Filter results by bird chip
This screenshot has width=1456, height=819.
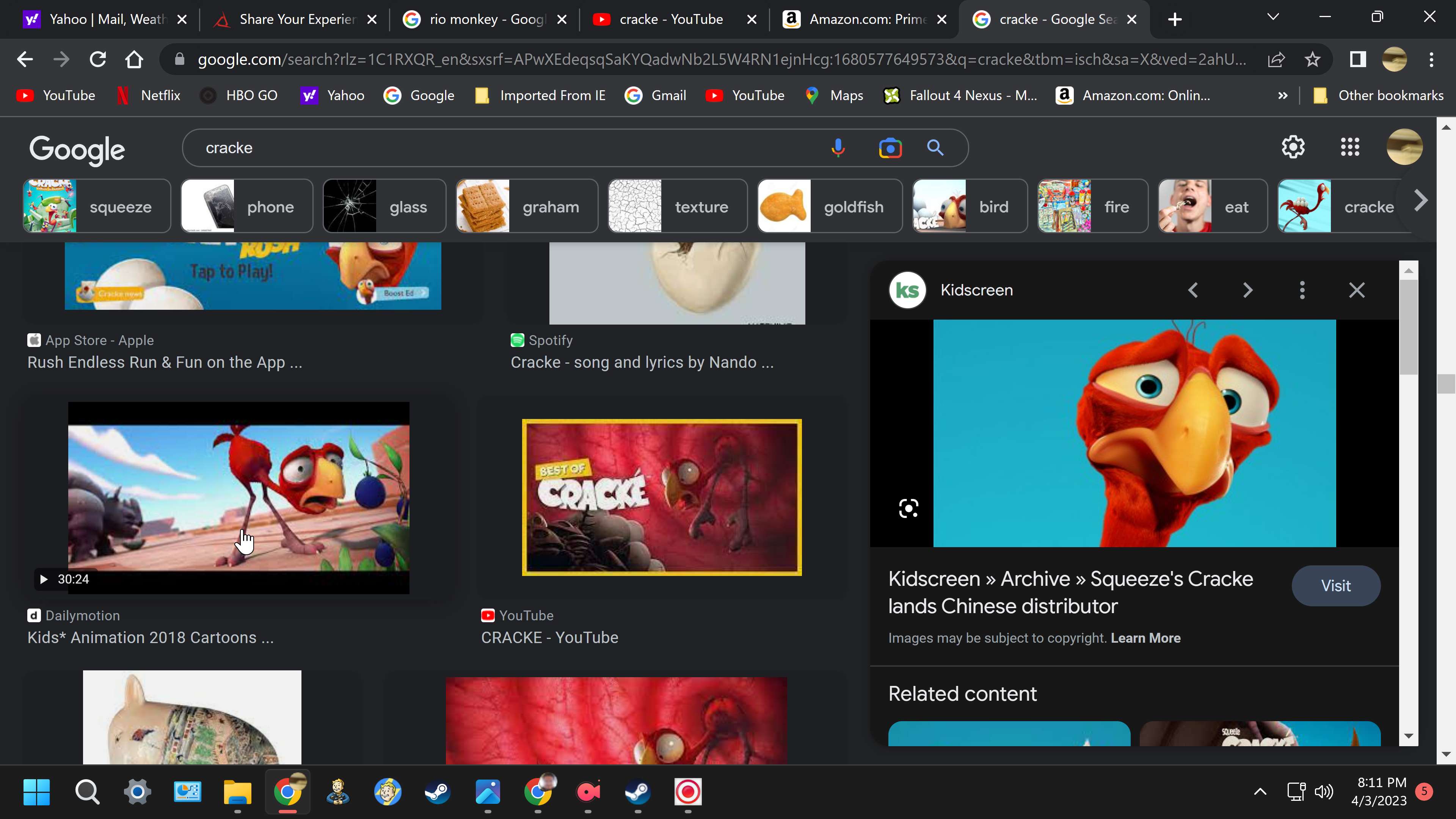(x=970, y=206)
